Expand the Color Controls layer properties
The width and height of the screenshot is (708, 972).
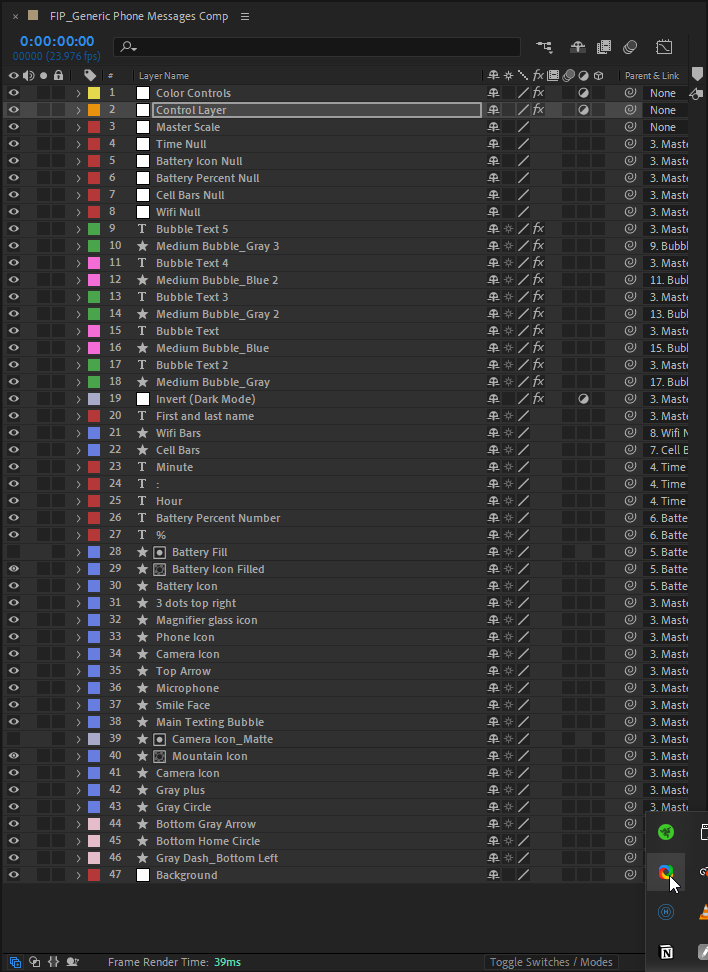point(79,93)
